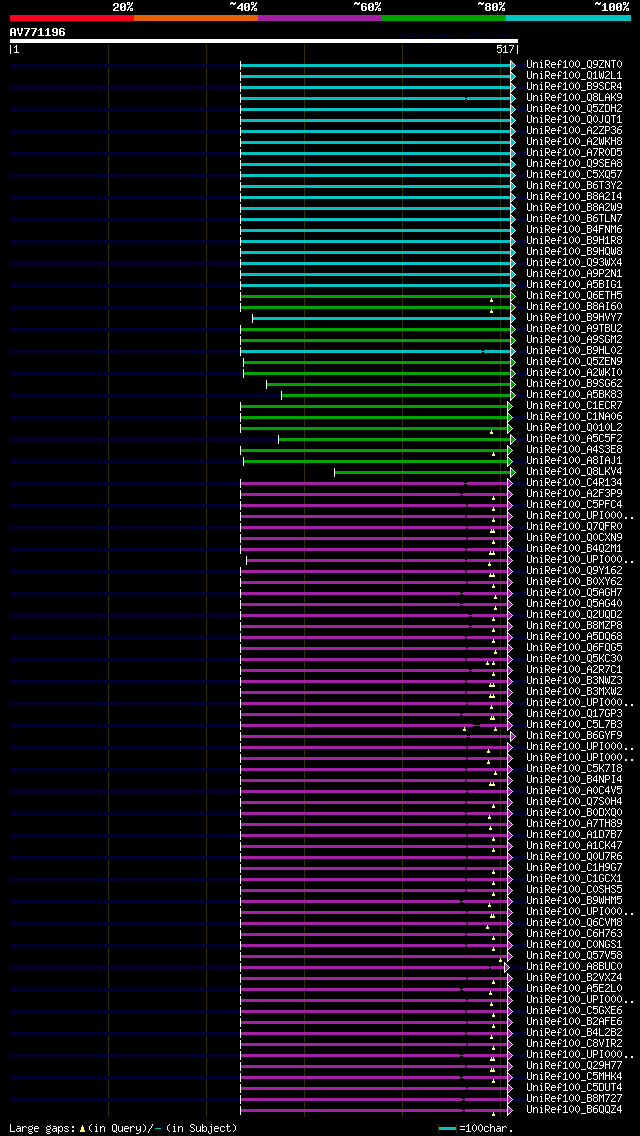The height and width of the screenshot is (1136, 640).
Task: Pick the UniRef100_Q5KC30 hit
Action: 574,659
